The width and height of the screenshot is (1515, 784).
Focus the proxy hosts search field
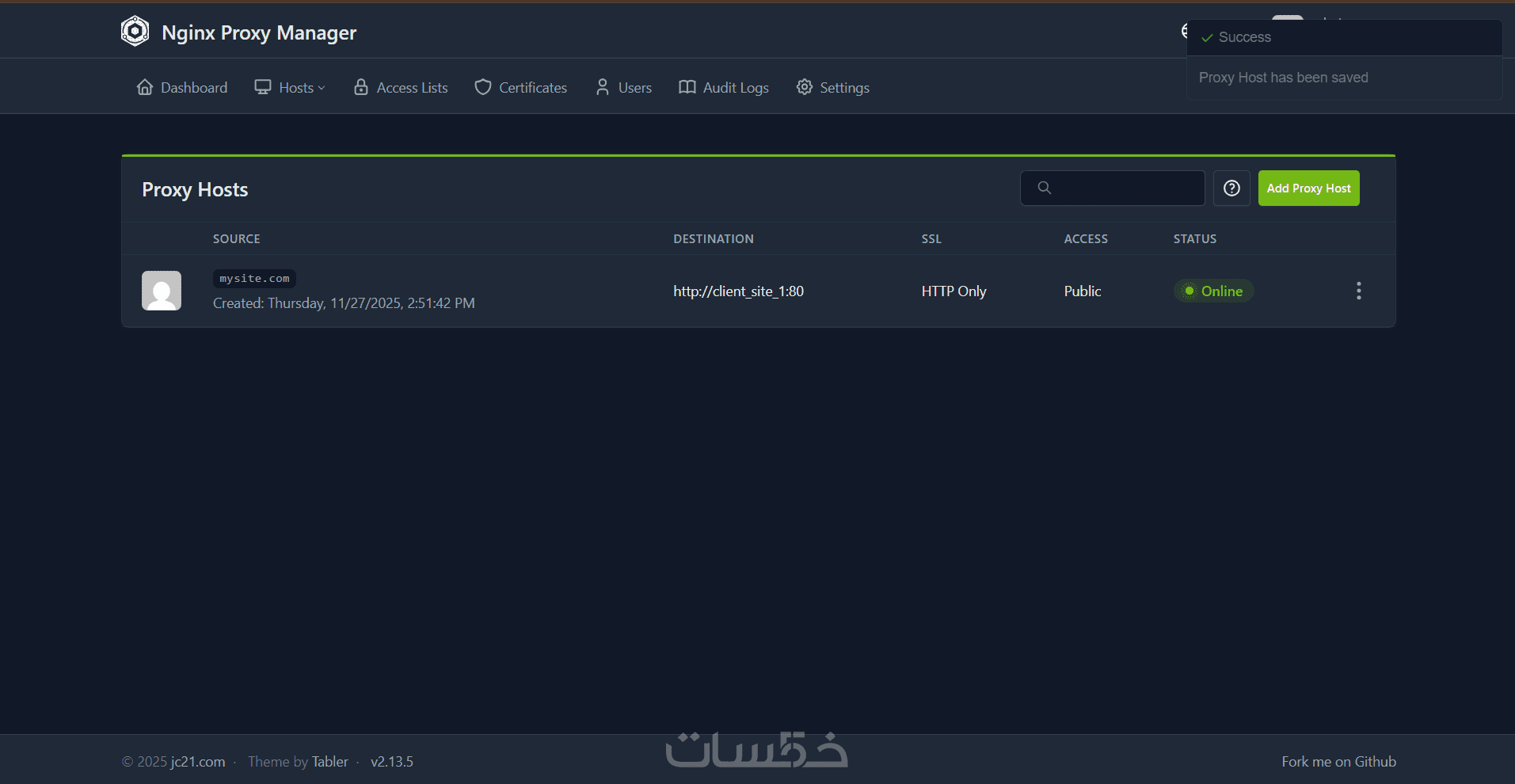tap(1113, 188)
